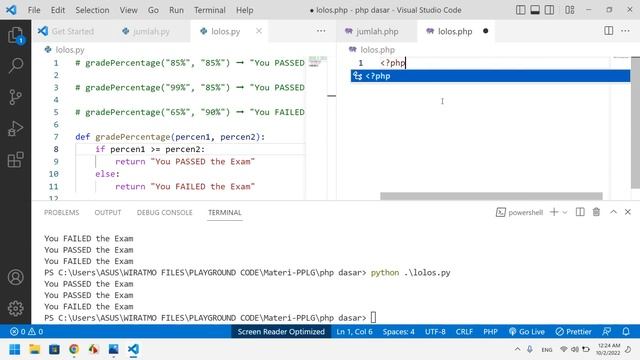Open File Explorer from the taskbar
The image size is (640, 360).
click(34, 349)
